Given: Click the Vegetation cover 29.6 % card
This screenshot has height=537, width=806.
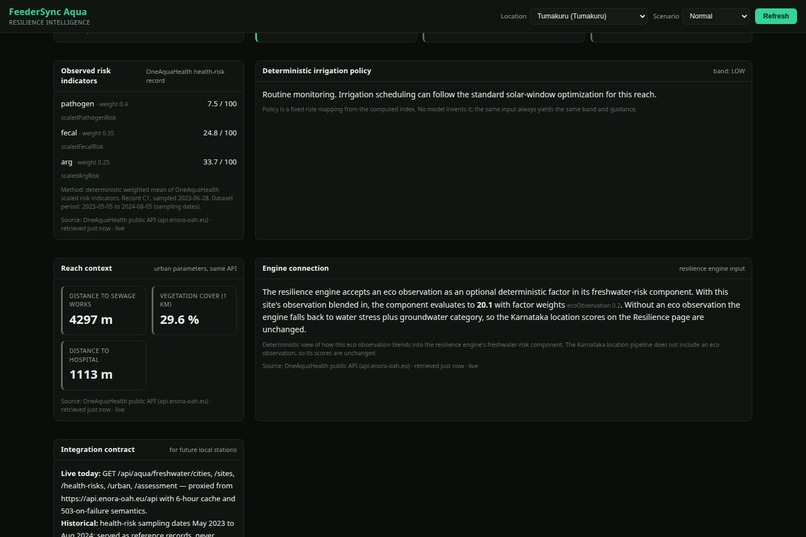Looking at the screenshot, I should click(194, 310).
